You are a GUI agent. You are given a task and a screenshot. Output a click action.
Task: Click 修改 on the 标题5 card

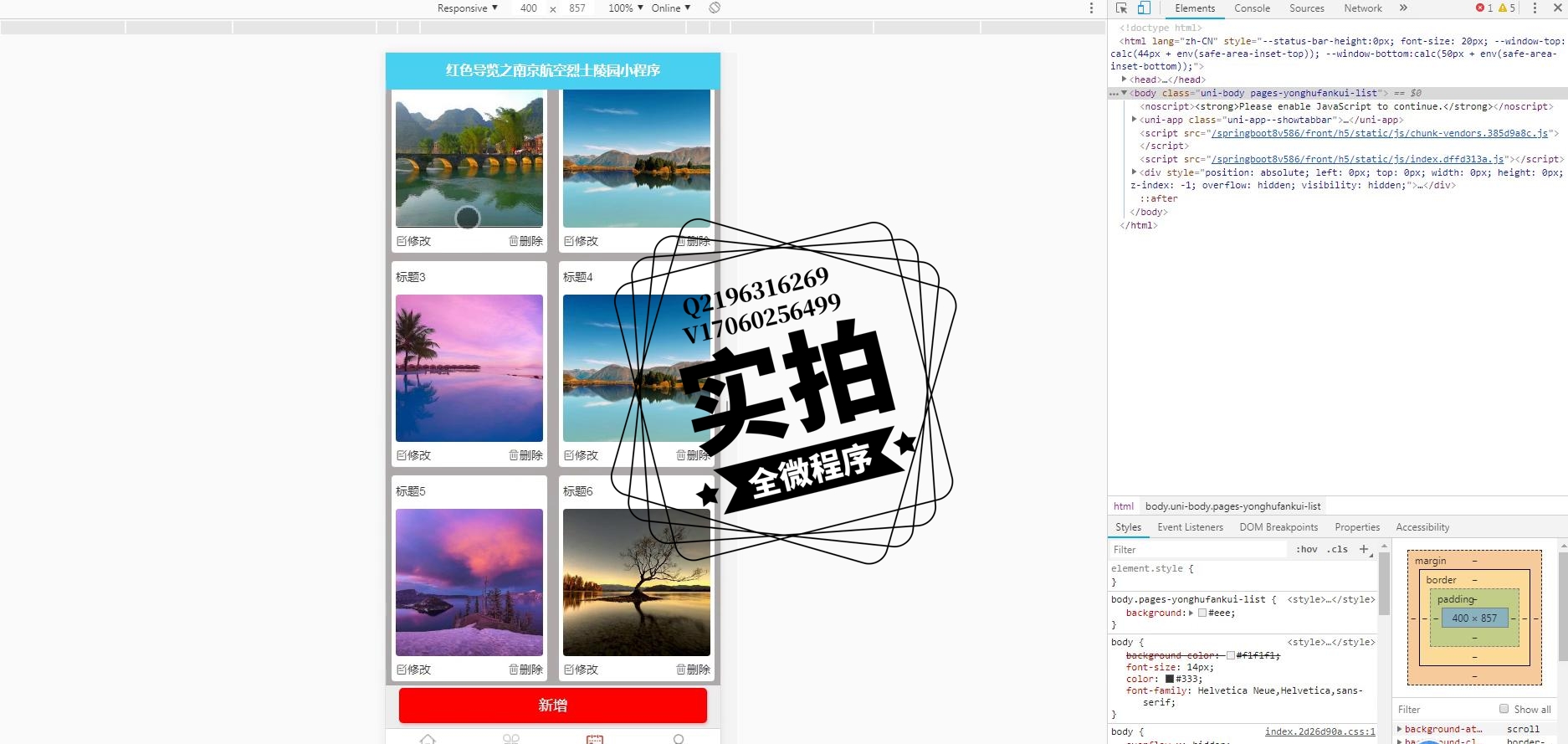pos(413,670)
